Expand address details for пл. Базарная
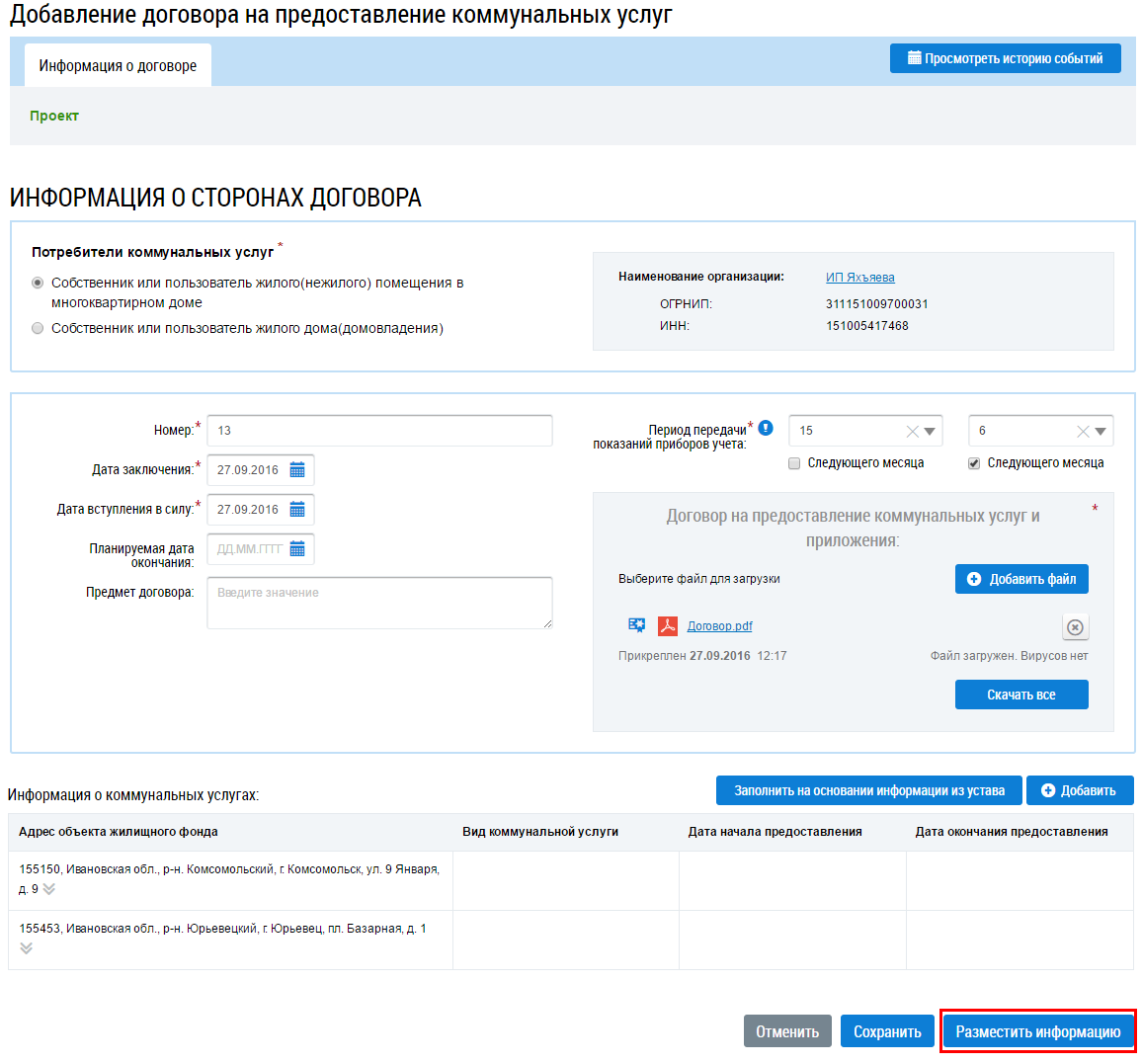This screenshot has width=1142, height=1064. pos(27,948)
